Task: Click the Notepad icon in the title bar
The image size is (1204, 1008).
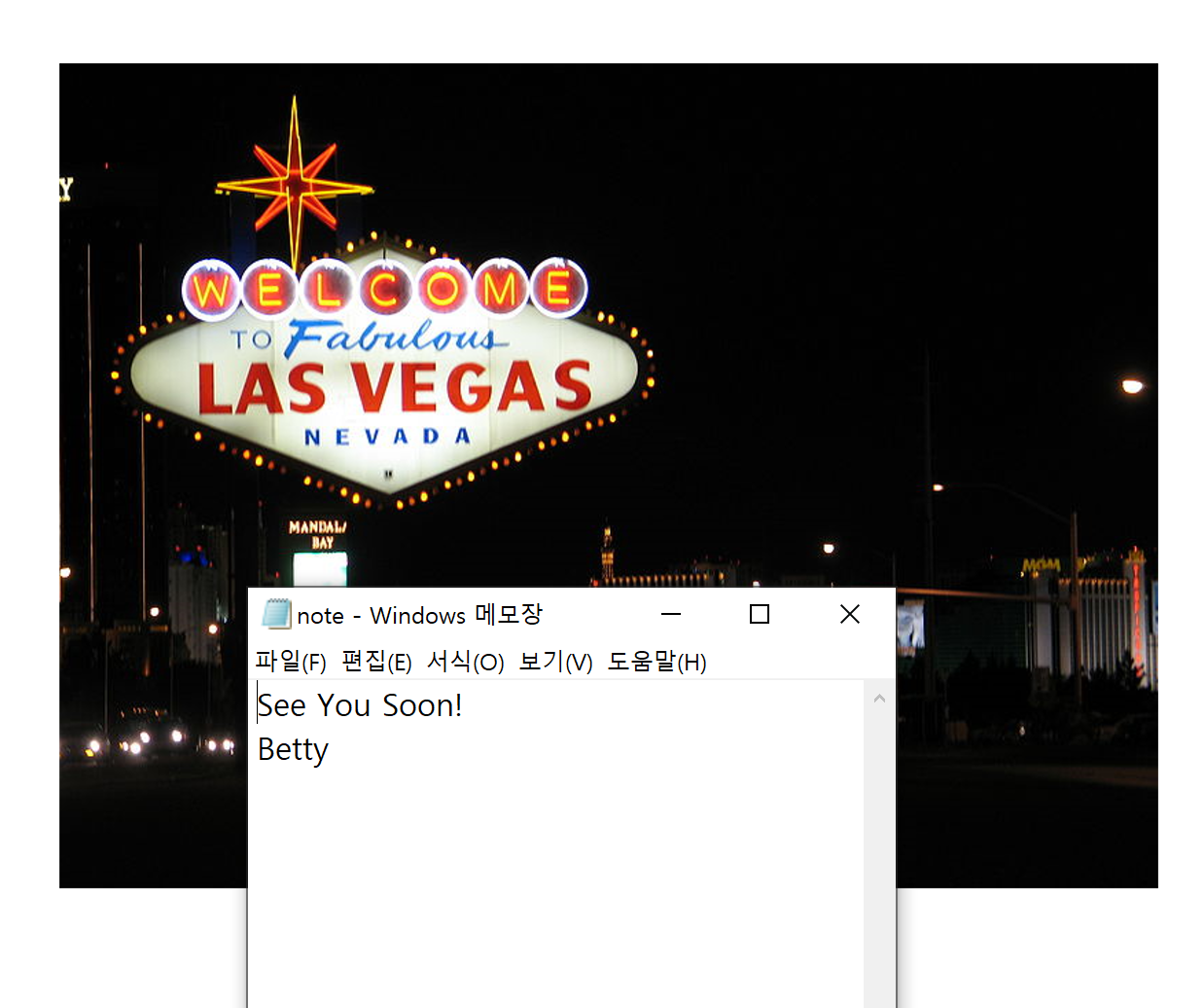Action: (276, 615)
